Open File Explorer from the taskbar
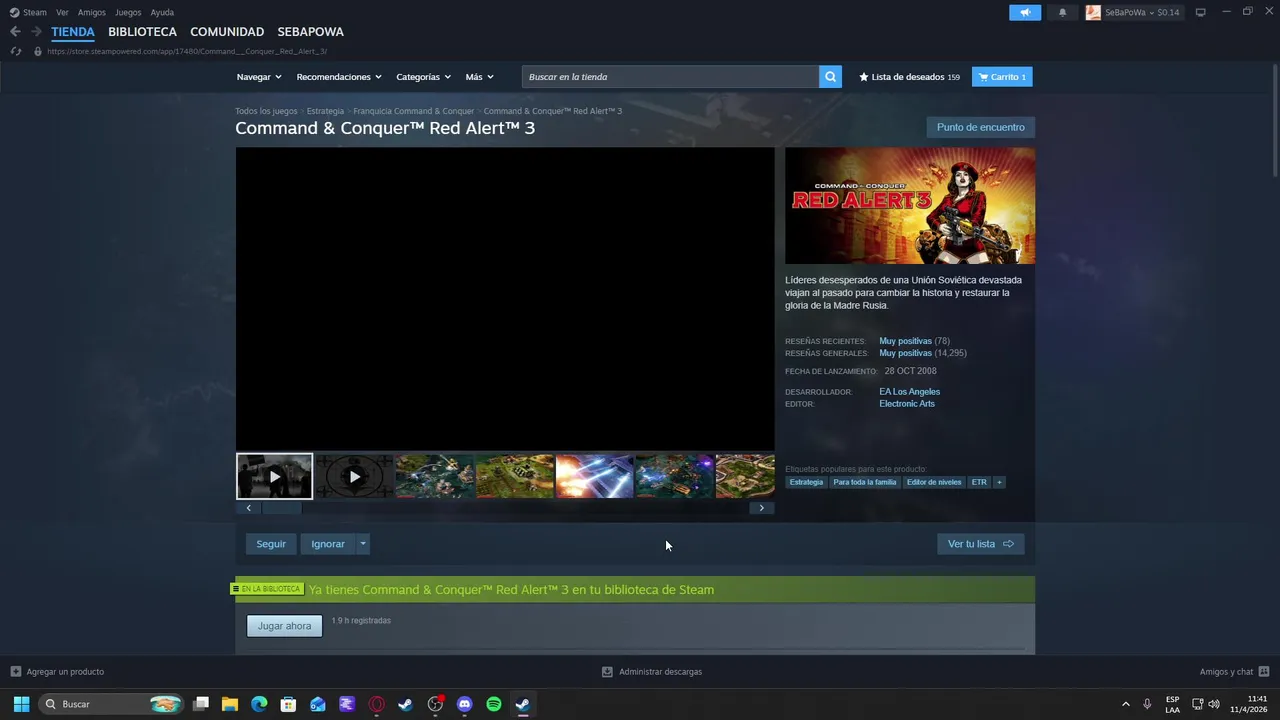 point(230,704)
